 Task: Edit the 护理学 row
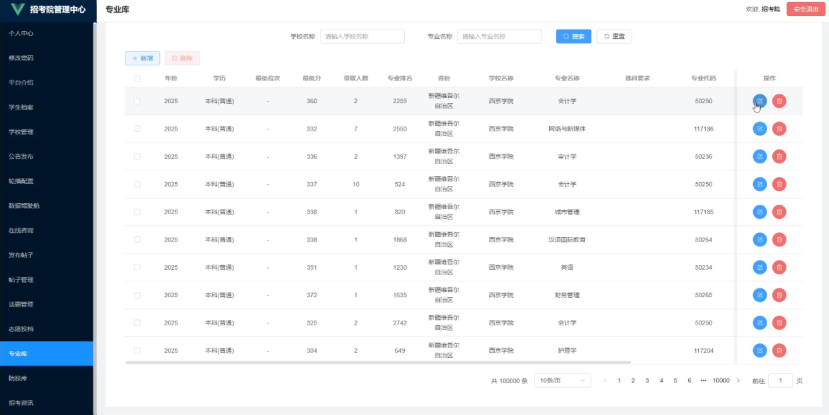coord(759,351)
